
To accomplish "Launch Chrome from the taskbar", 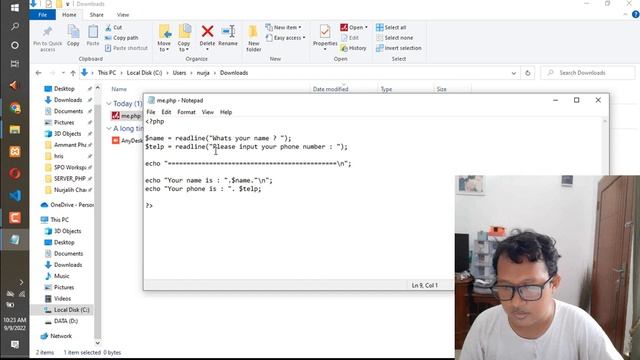I will [x=15, y=108].
